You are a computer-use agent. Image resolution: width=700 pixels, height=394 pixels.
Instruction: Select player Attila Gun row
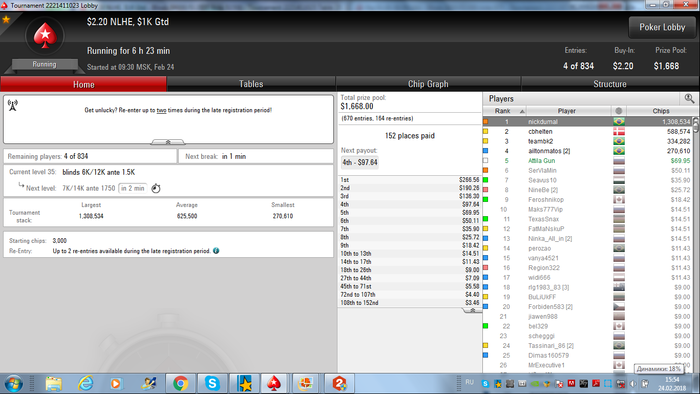point(588,161)
